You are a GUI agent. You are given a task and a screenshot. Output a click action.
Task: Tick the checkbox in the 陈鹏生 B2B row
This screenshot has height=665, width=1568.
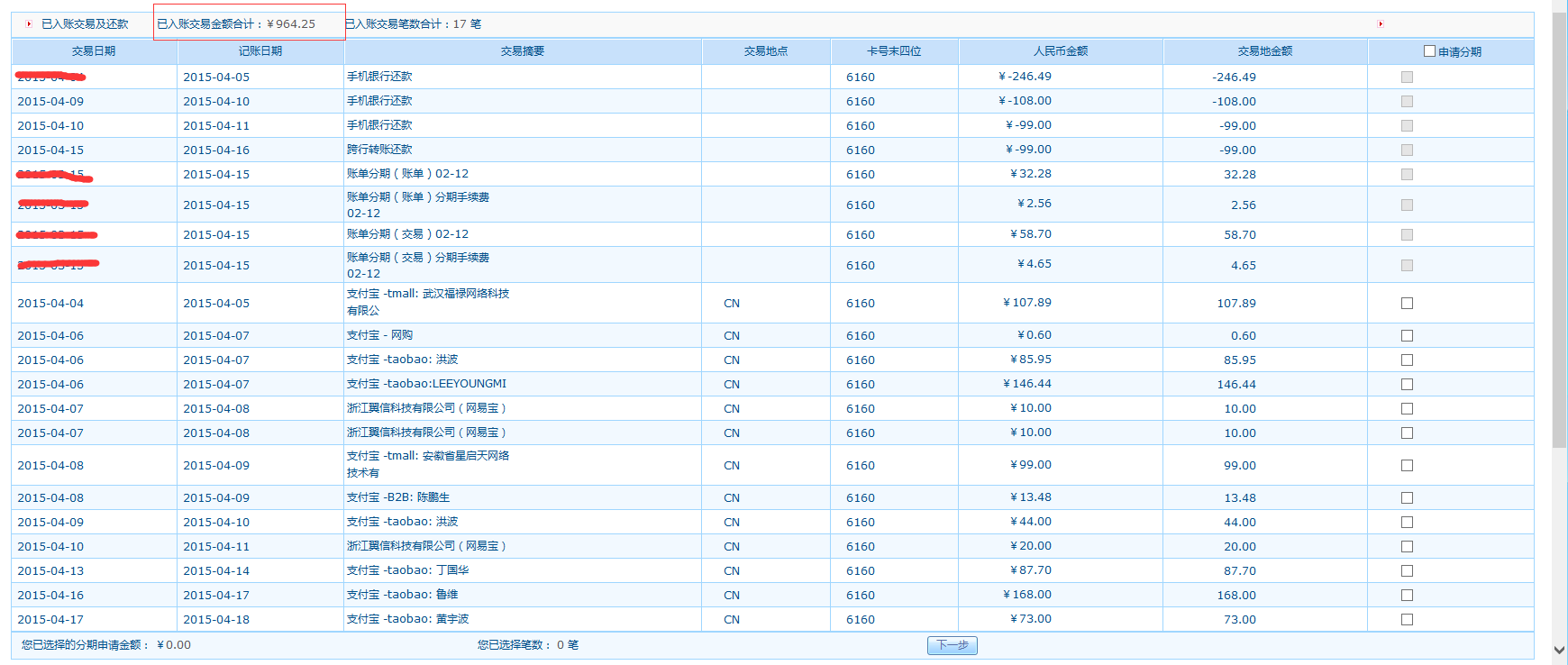1407,498
